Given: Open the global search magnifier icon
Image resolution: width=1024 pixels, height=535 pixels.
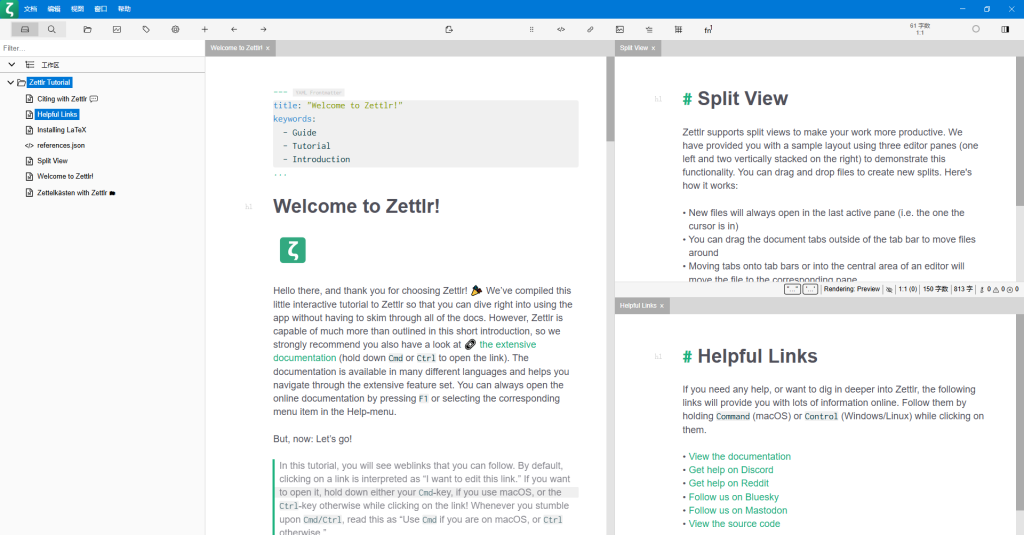Looking at the screenshot, I should coord(52,29).
